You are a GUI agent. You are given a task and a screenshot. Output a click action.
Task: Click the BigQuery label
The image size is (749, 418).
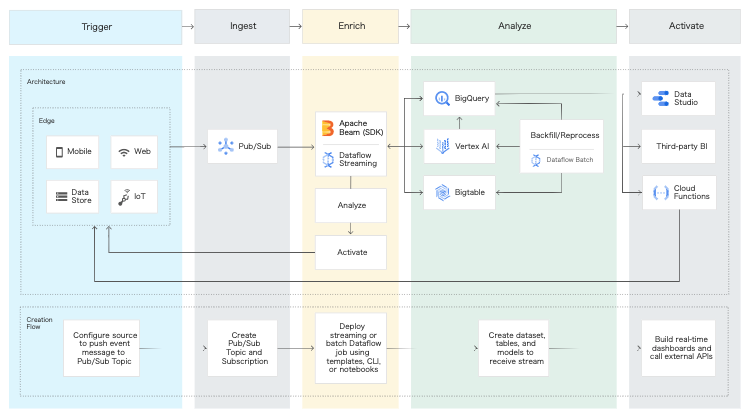(472, 98)
